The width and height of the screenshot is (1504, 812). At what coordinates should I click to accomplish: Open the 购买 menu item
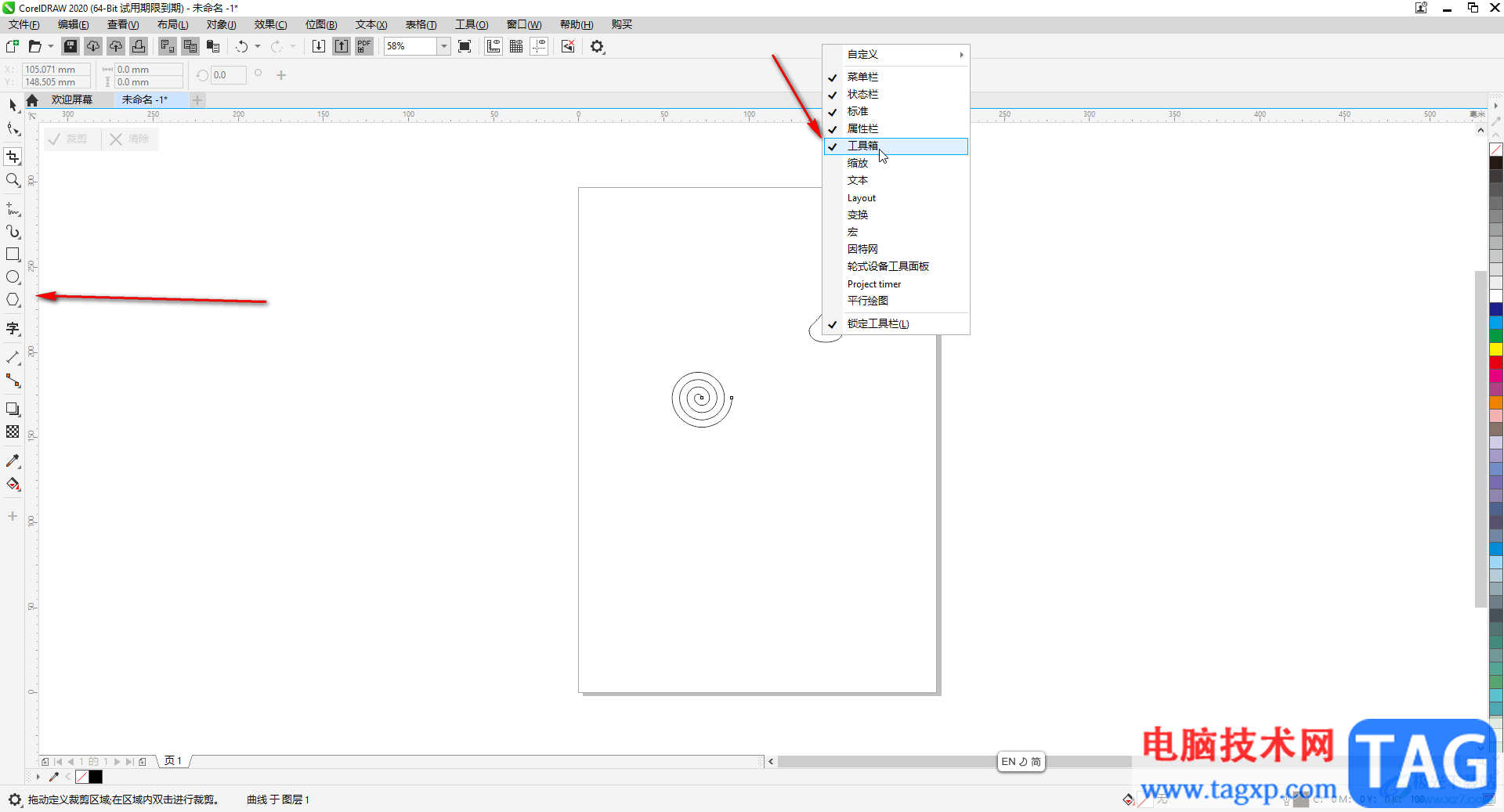[622, 24]
